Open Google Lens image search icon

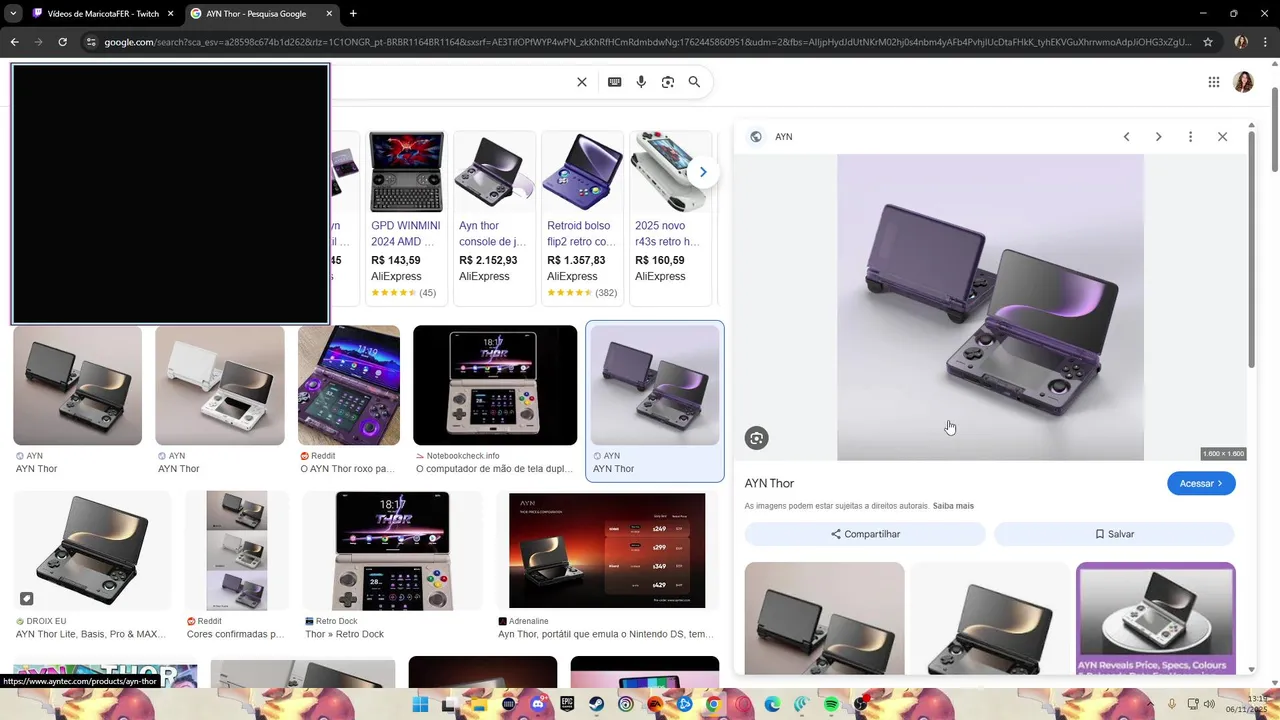click(x=668, y=82)
